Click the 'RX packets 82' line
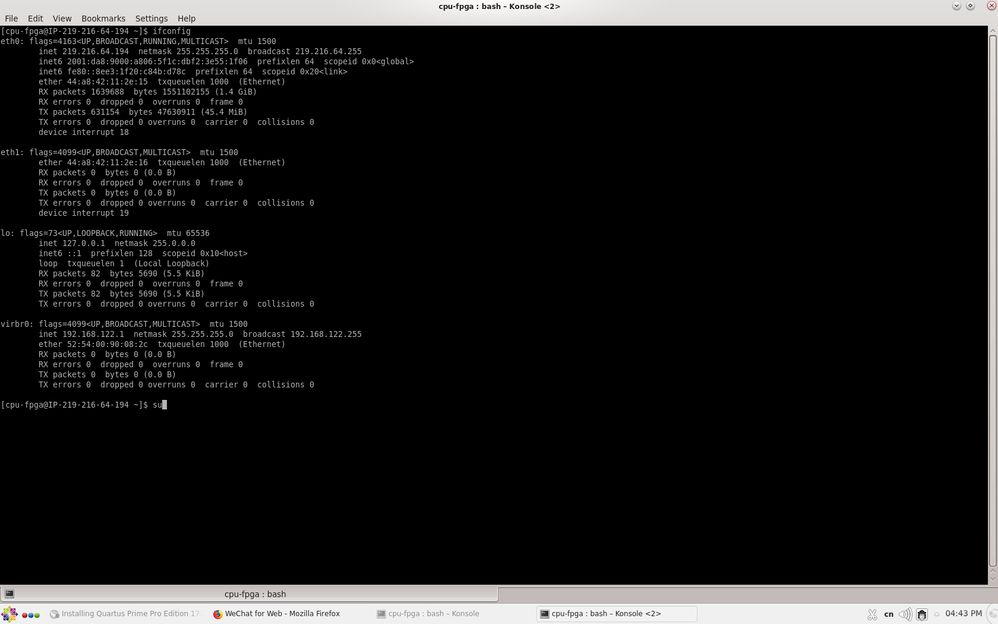Viewport: 998px width, 624px height. coord(121,274)
